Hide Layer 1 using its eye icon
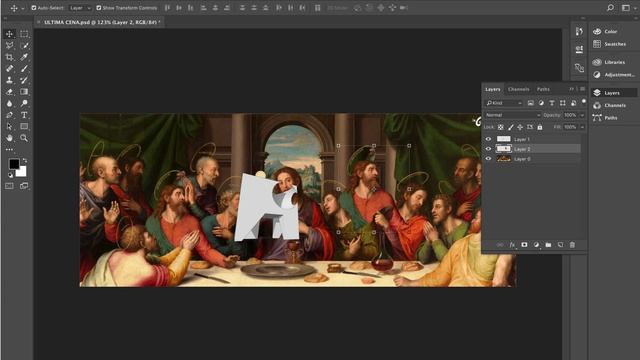 click(488, 139)
